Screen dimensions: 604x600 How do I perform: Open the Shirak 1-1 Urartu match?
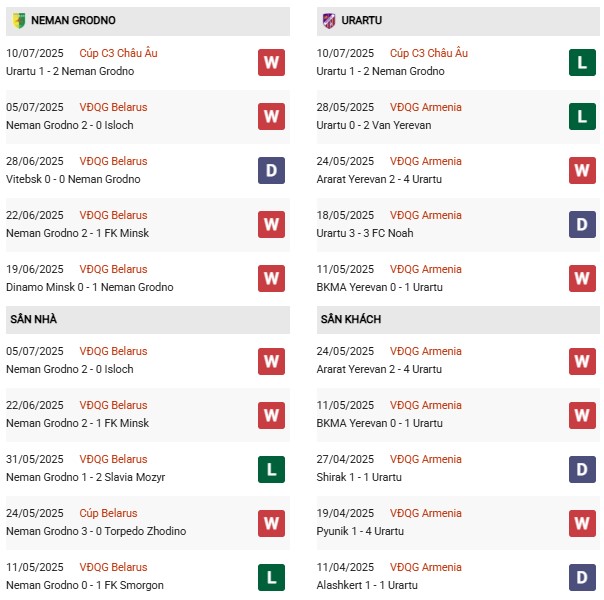359,477
